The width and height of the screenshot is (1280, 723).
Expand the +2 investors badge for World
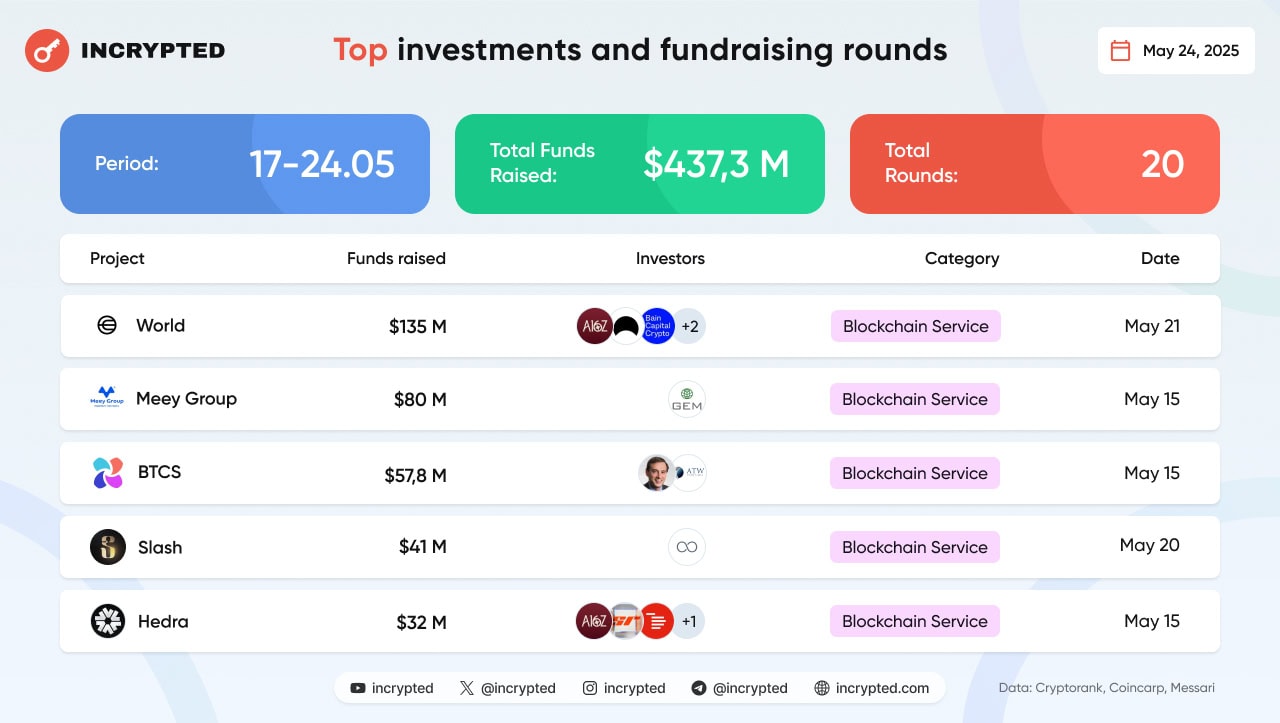click(689, 326)
